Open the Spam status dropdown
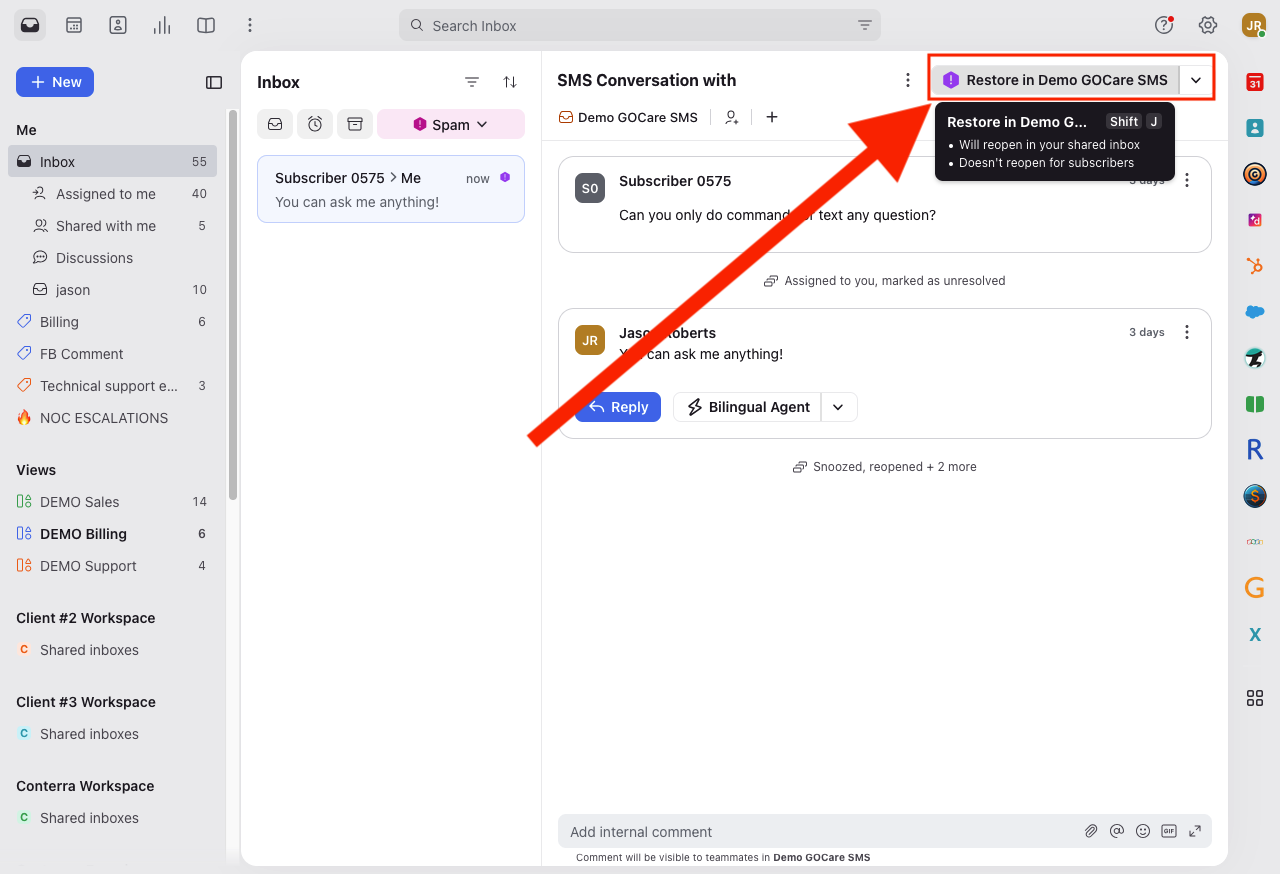Image resolution: width=1280 pixels, height=874 pixels. click(x=451, y=124)
